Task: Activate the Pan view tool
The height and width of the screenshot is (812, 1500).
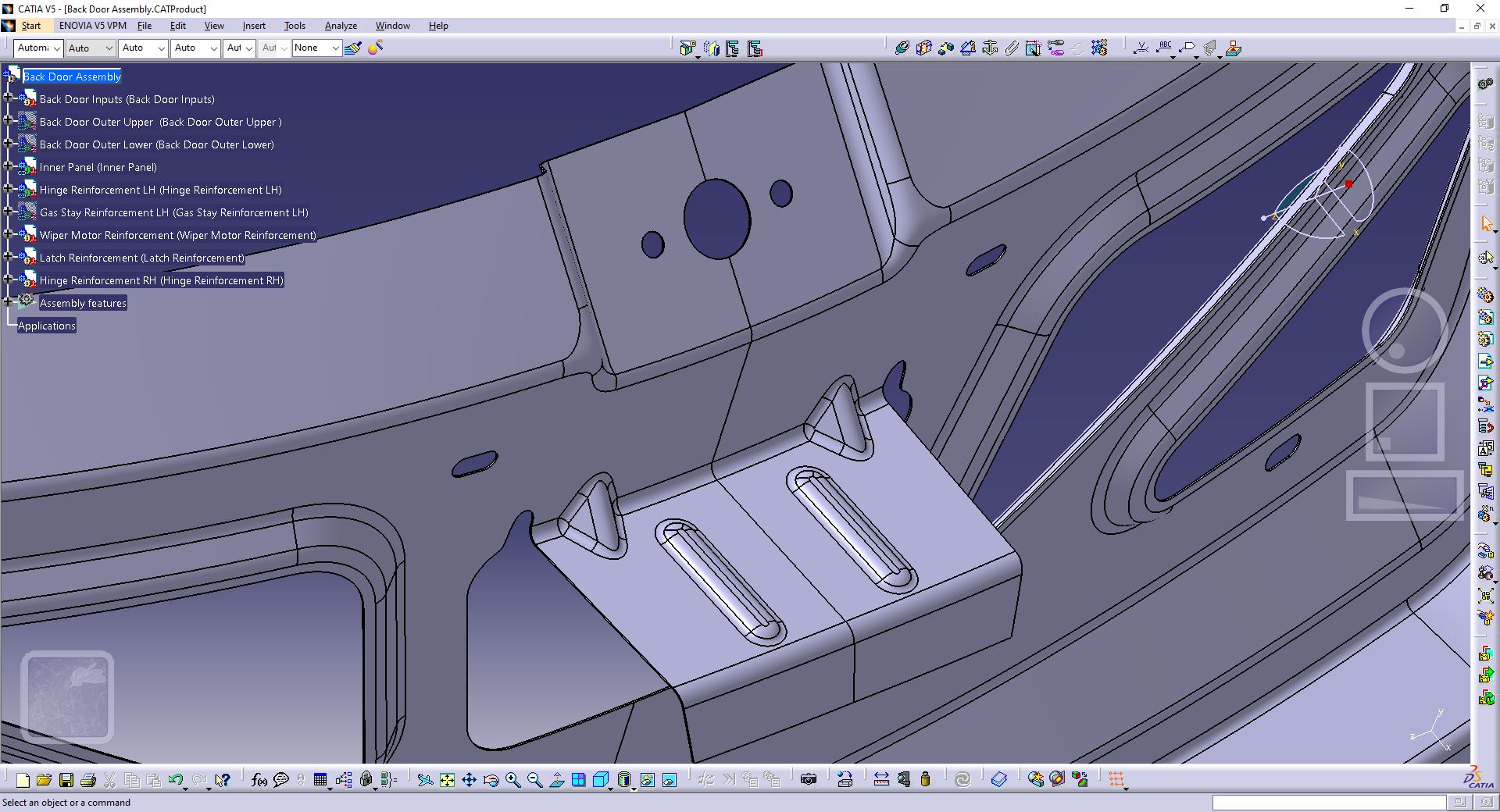Action: pos(469,779)
